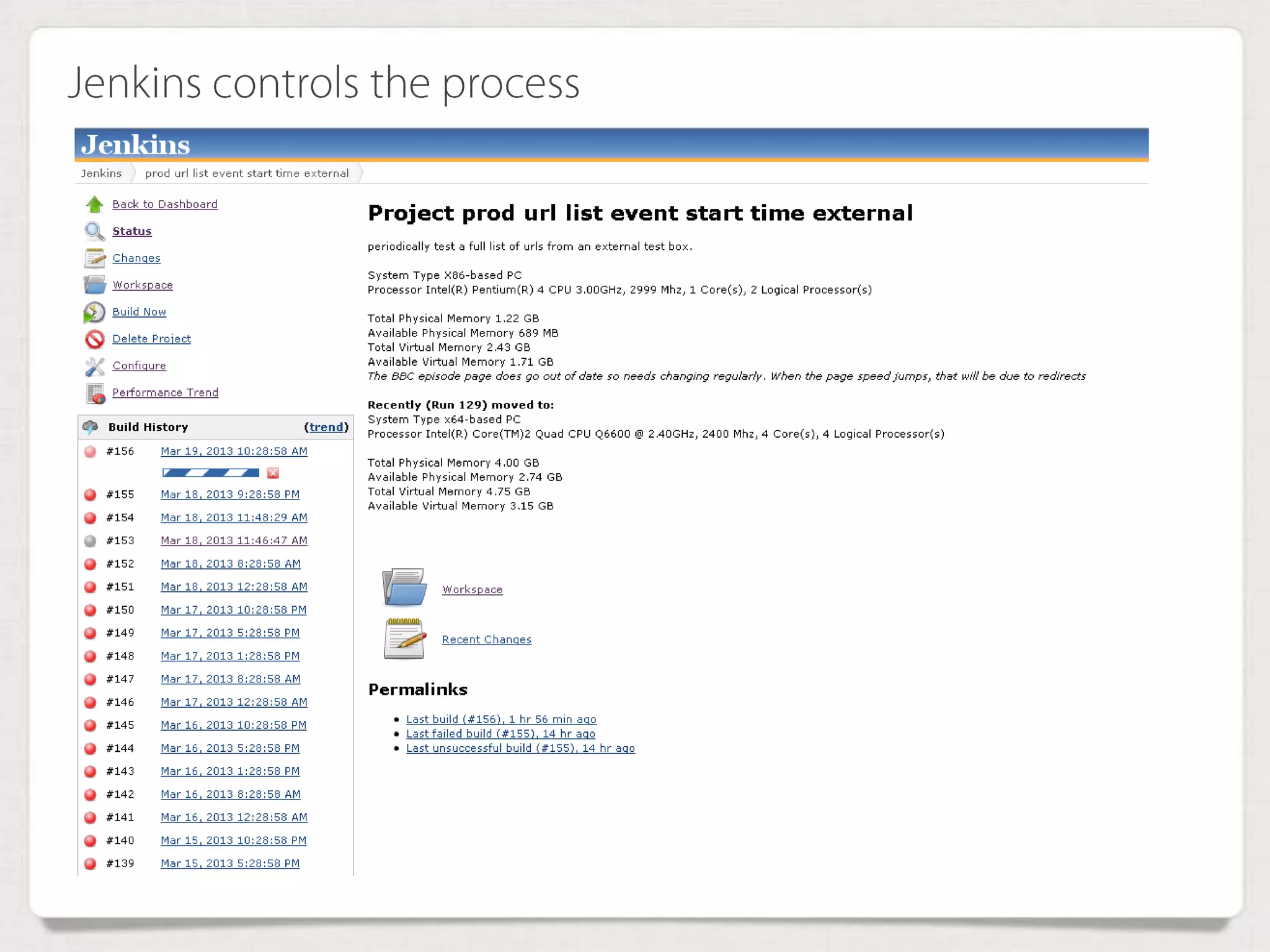1270x952 pixels.
Task: Open build Mar 19, 2013 10:28:58 AM
Action: (234, 451)
